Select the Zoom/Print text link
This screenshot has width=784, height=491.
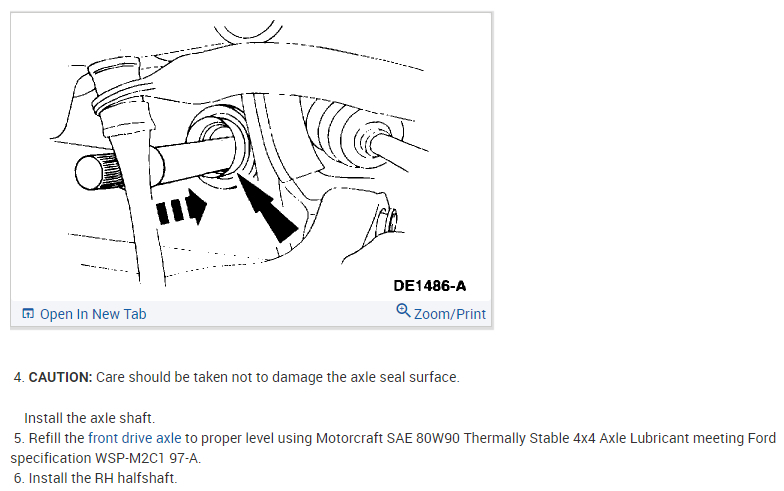pyautogui.click(x=450, y=314)
